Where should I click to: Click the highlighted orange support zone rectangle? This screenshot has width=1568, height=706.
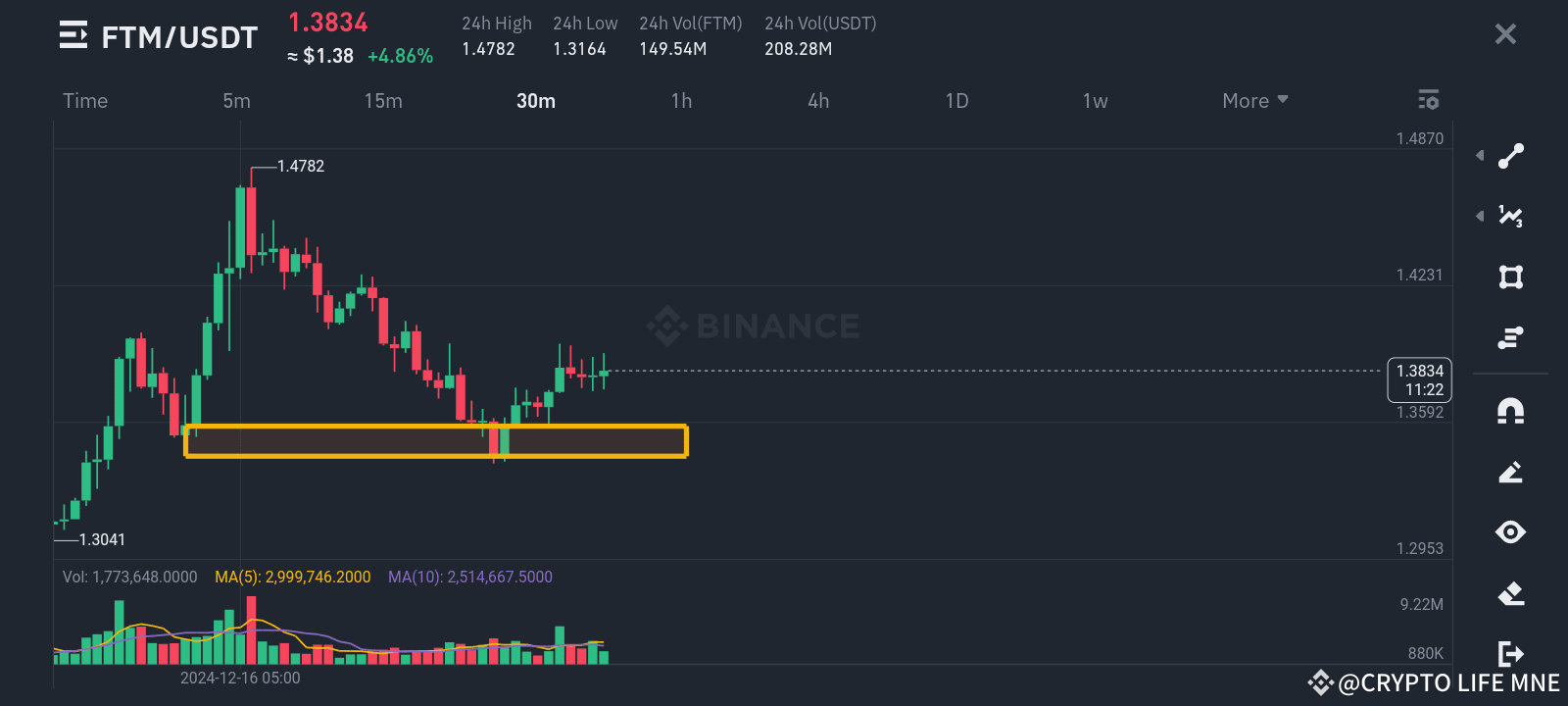click(436, 441)
